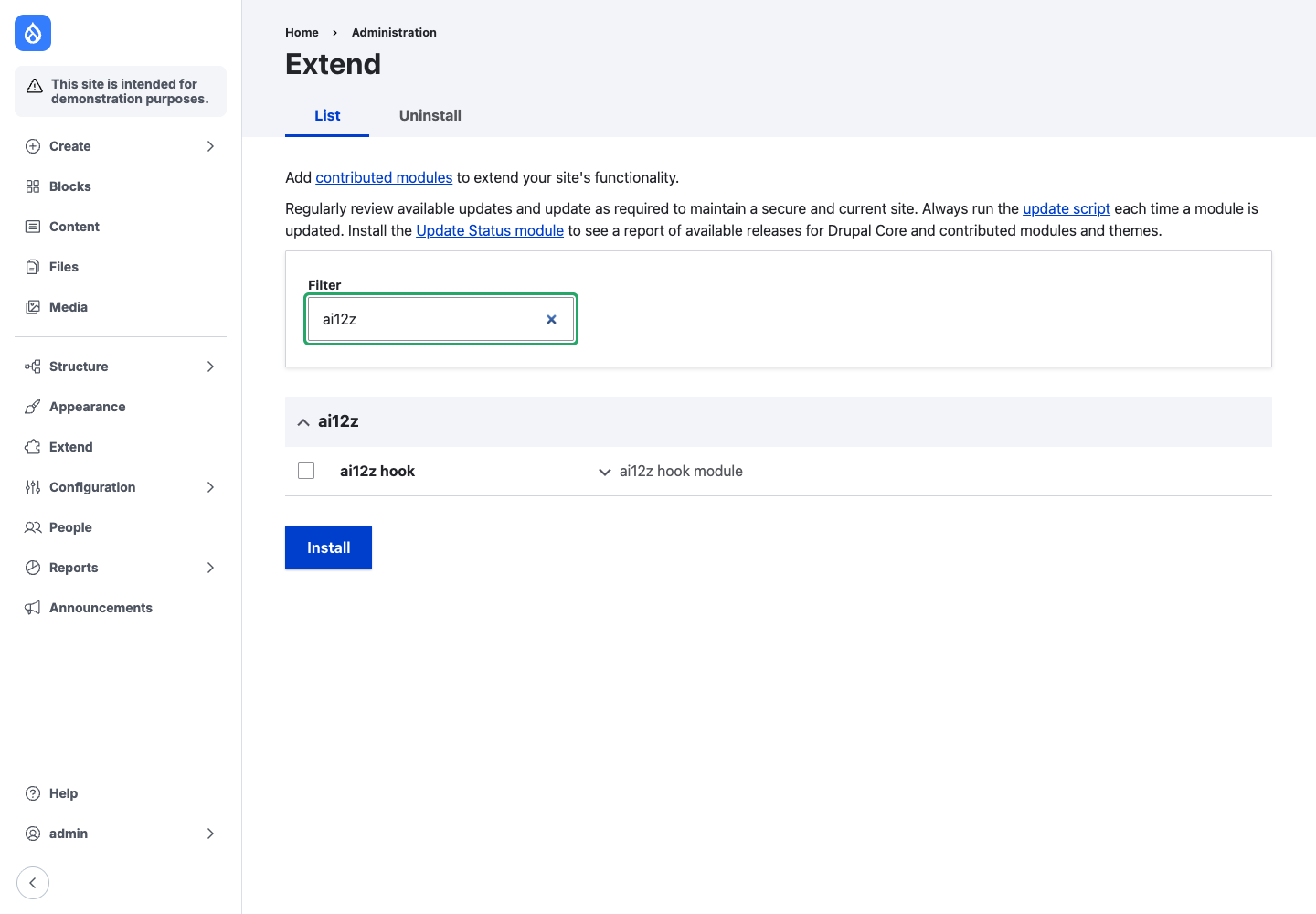
Task: Expand the Create submenu chevron
Action: (210, 146)
